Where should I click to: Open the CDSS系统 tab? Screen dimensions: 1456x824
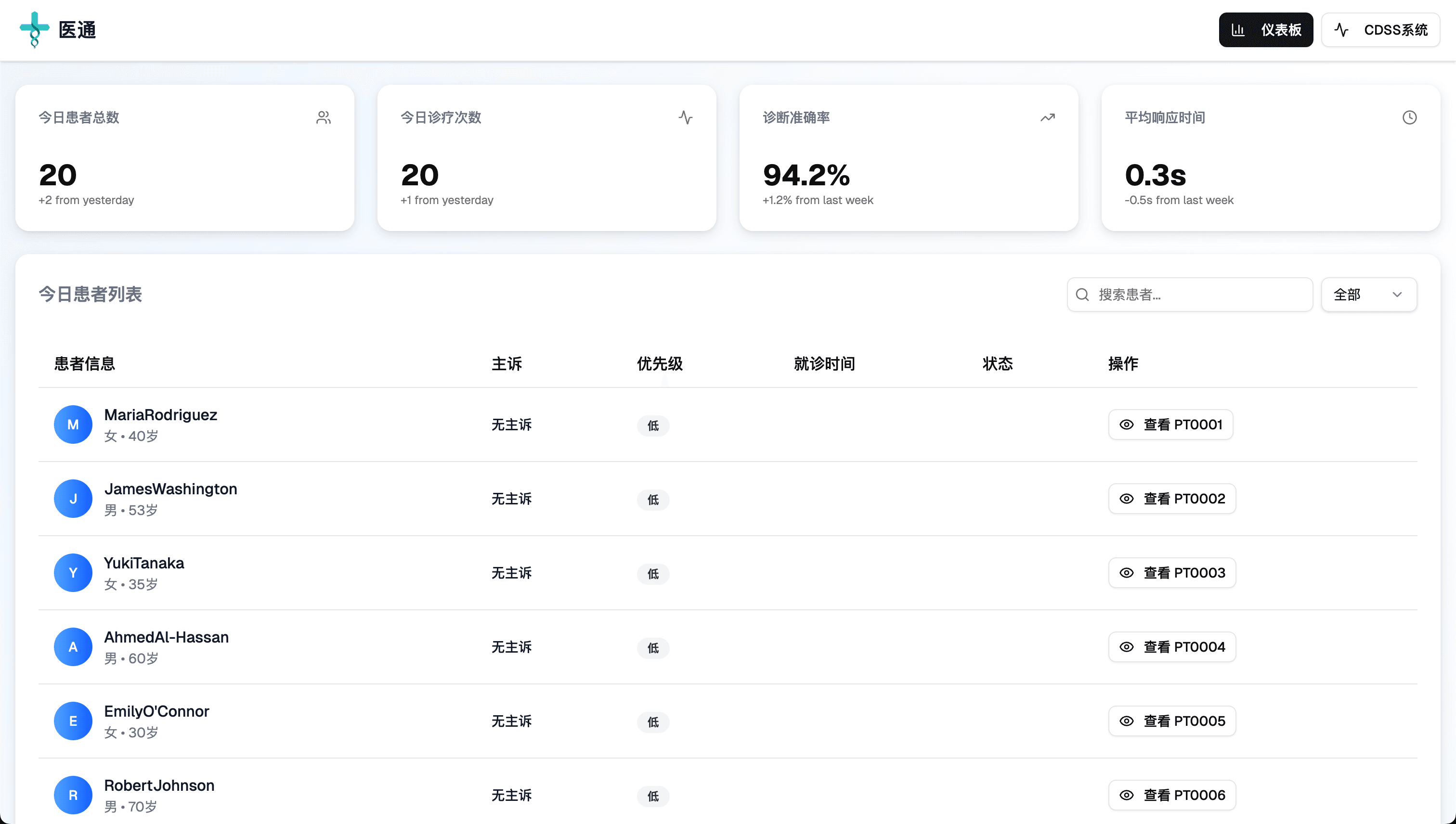pyautogui.click(x=1381, y=29)
